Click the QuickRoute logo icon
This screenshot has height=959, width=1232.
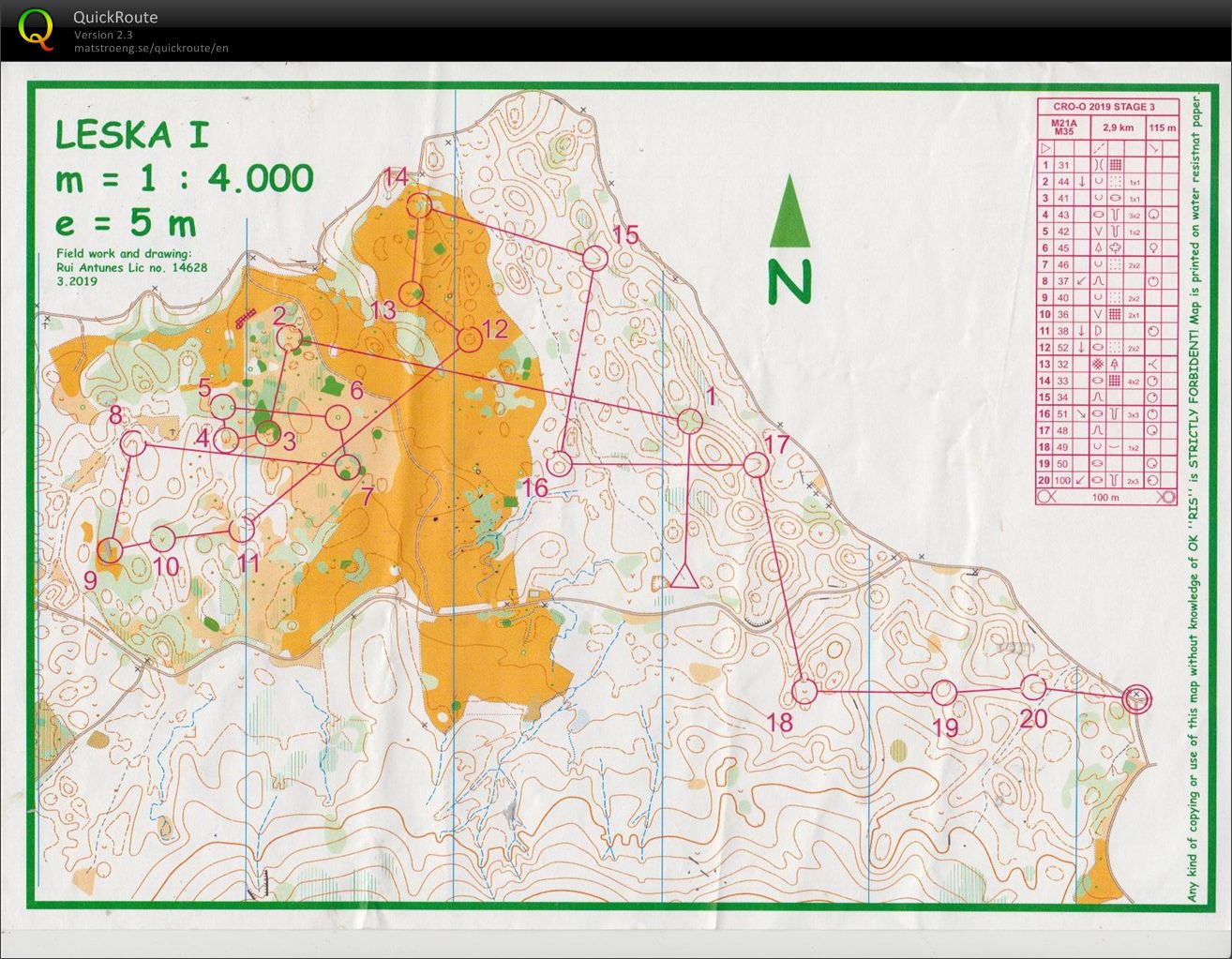tap(36, 28)
